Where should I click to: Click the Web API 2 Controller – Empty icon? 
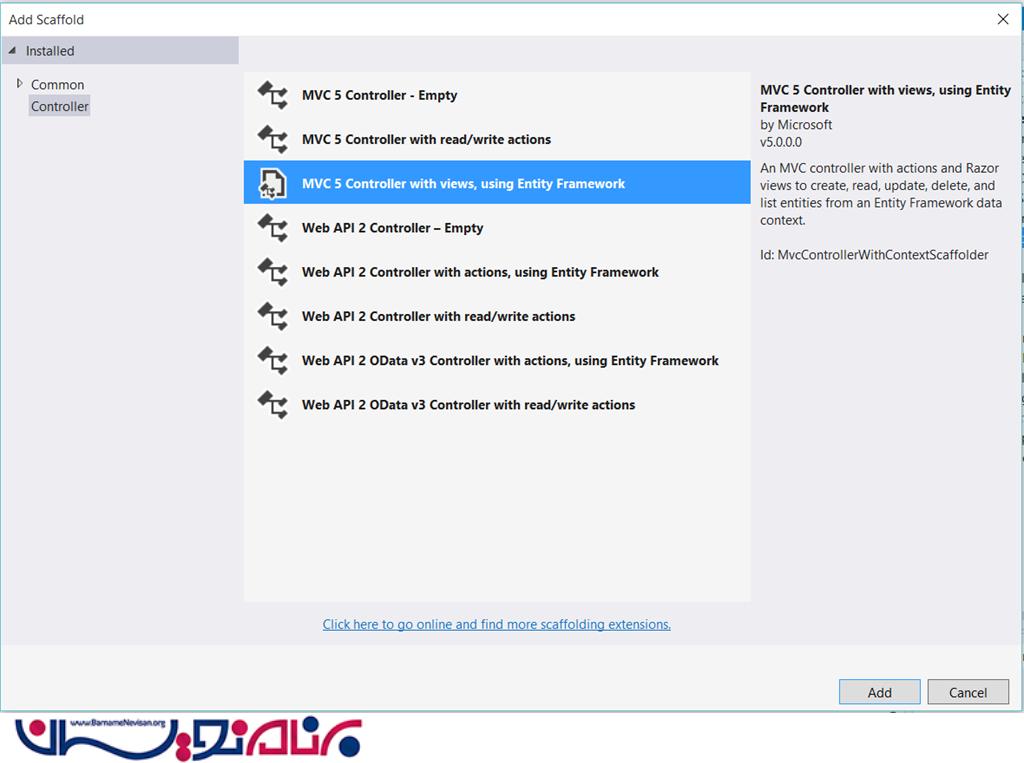(x=272, y=228)
